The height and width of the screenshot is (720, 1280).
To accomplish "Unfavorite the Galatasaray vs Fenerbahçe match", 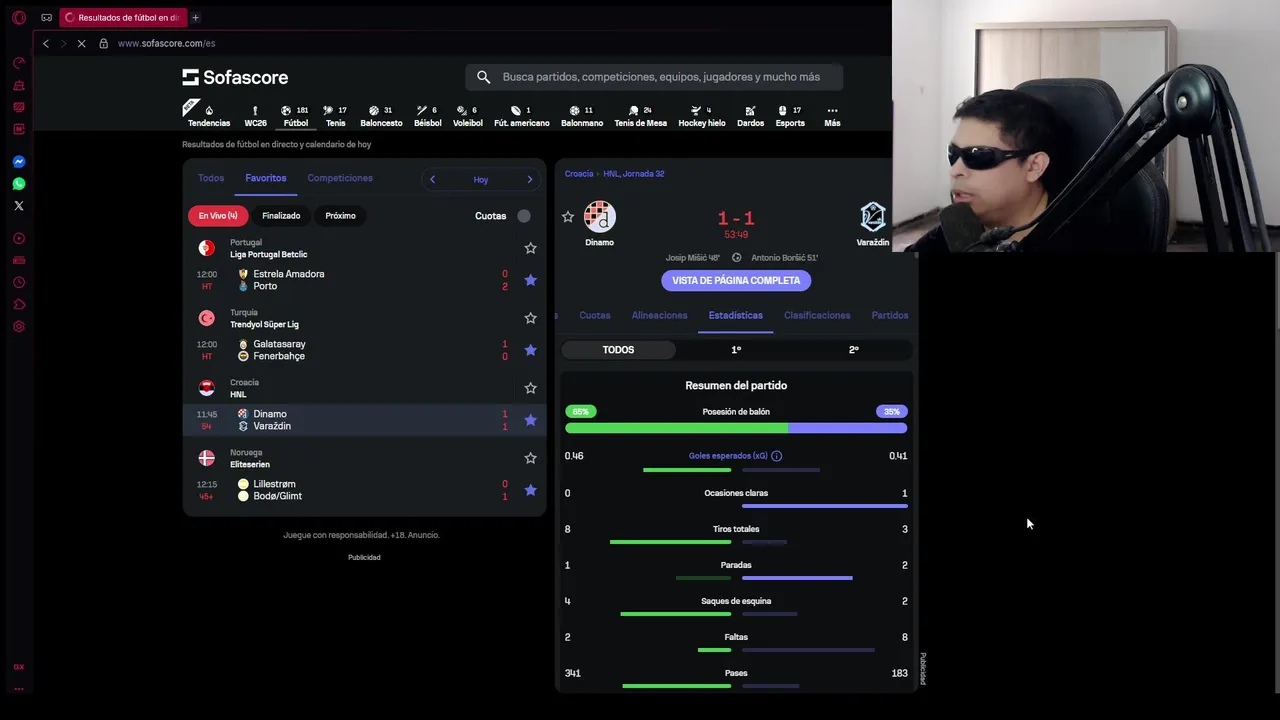I will [531, 350].
